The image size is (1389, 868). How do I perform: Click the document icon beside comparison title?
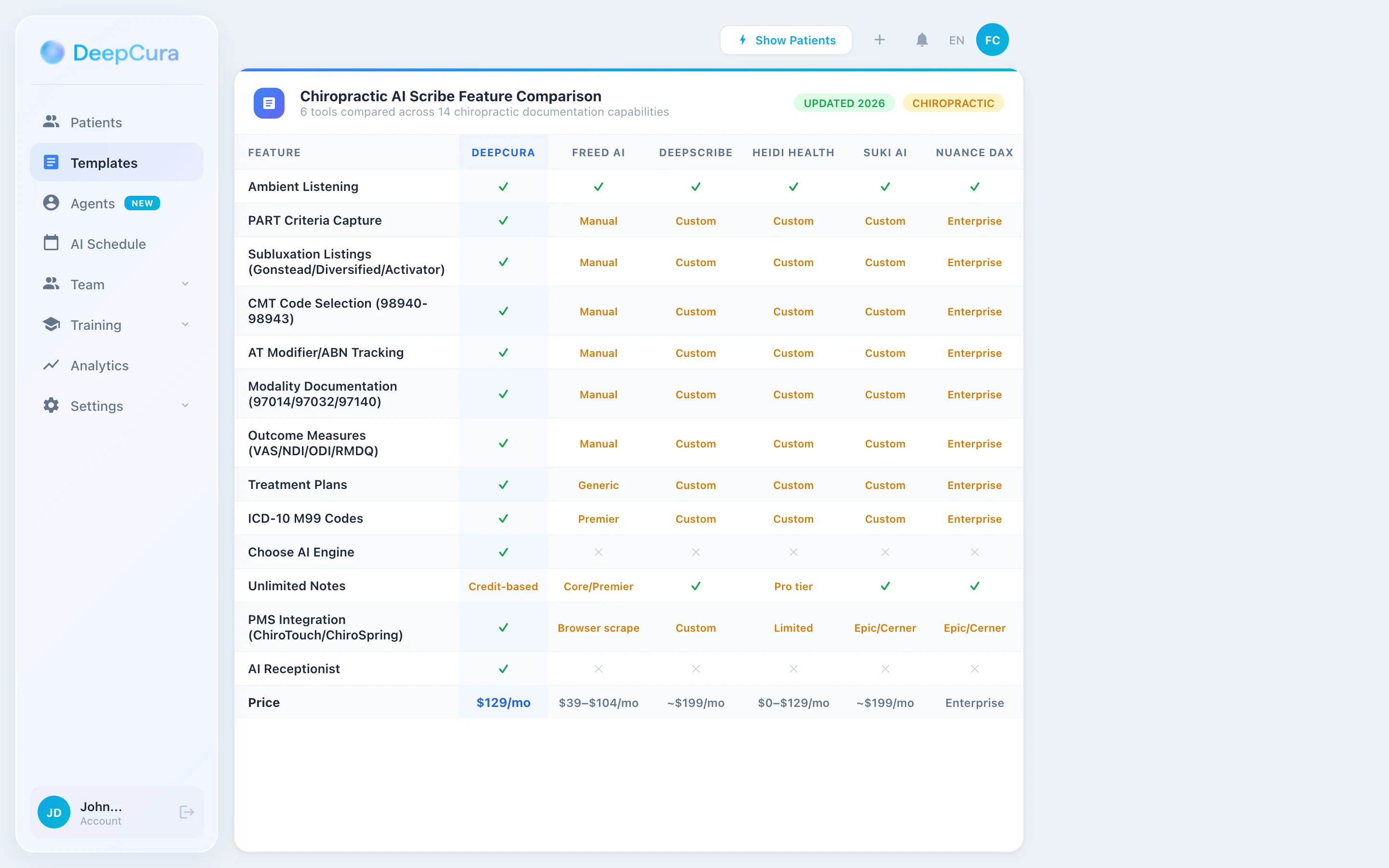coord(269,103)
